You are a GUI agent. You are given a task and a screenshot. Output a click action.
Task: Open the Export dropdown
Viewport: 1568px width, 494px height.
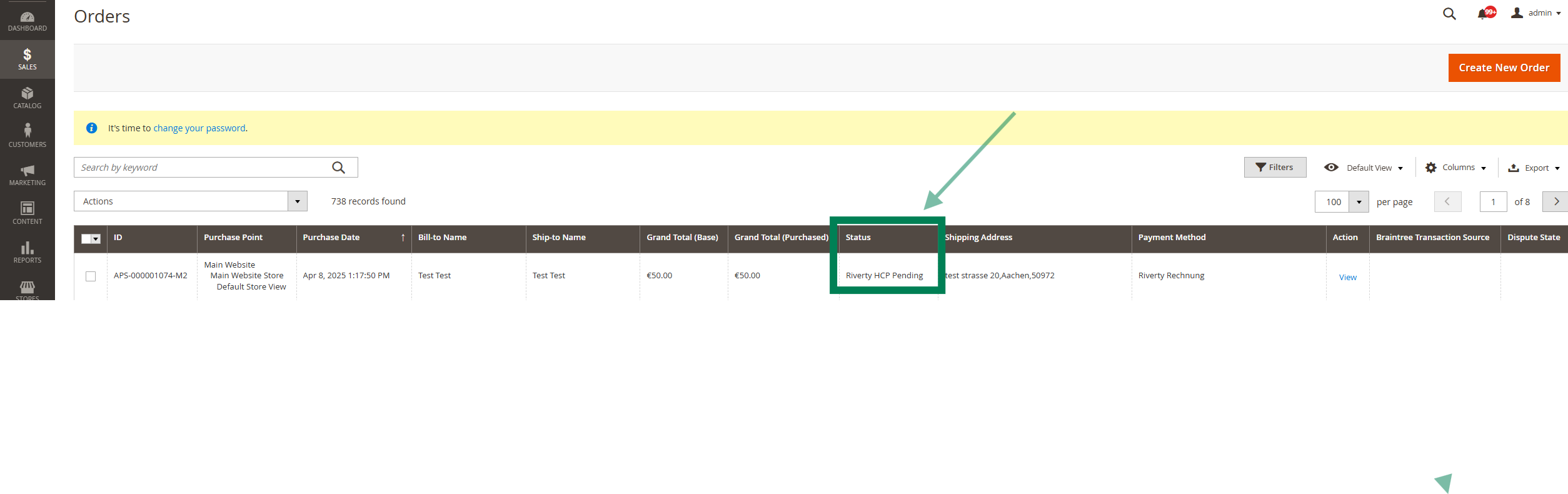pos(1534,168)
